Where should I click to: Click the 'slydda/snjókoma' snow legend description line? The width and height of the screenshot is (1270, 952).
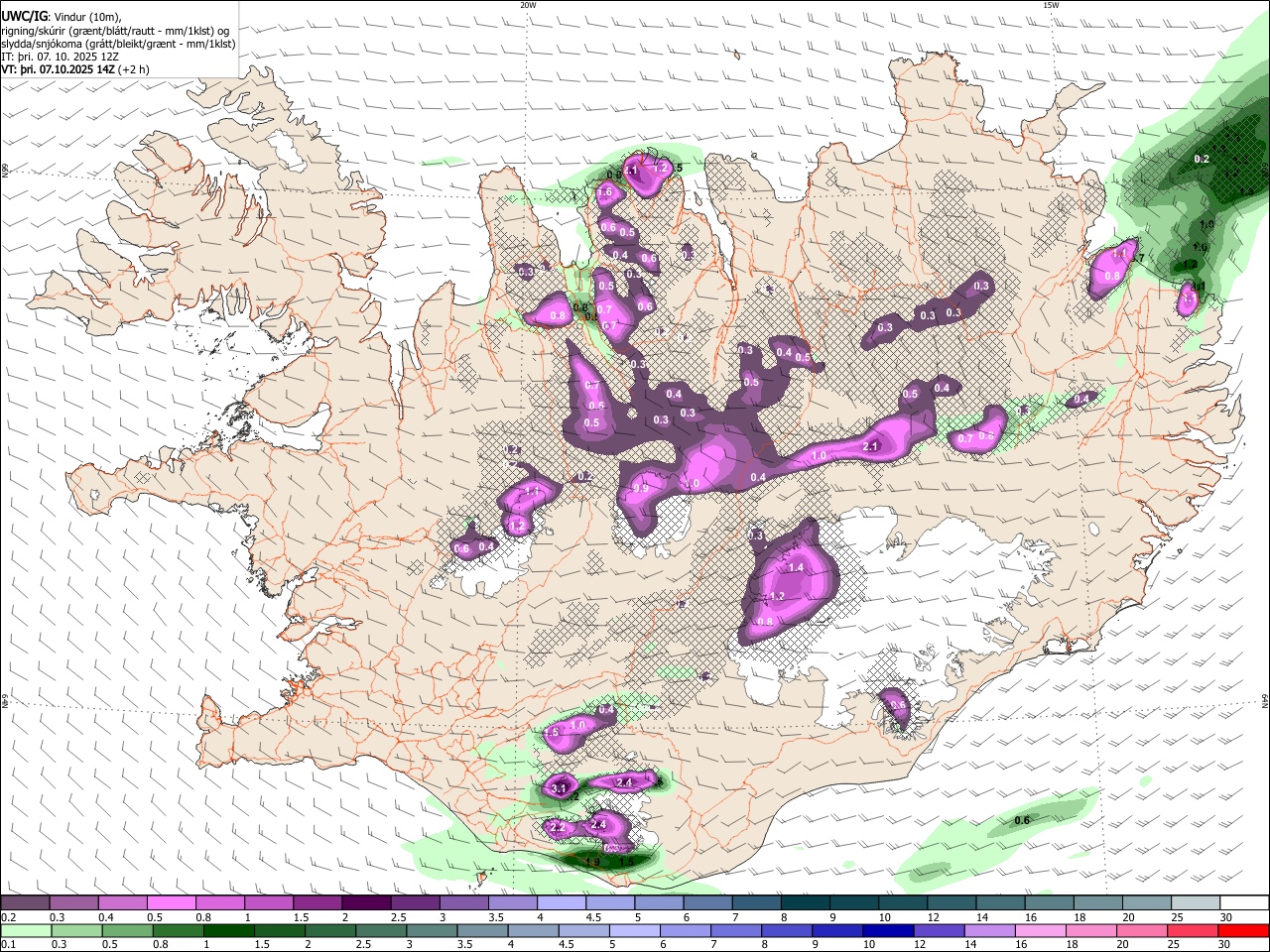click(118, 44)
